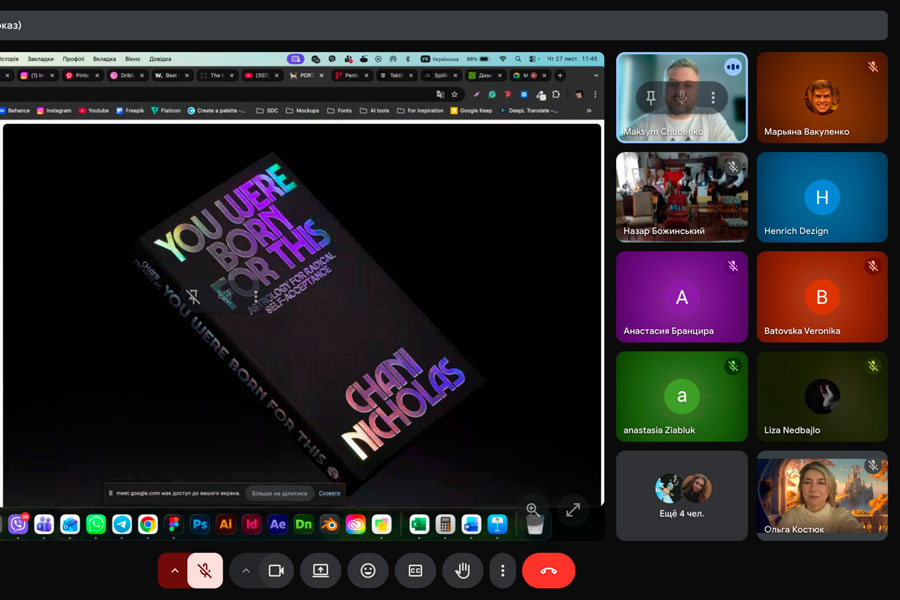This screenshot has width=900, height=600.
Task: Pin Maksym Chubenko's video tile
Action: (x=651, y=97)
